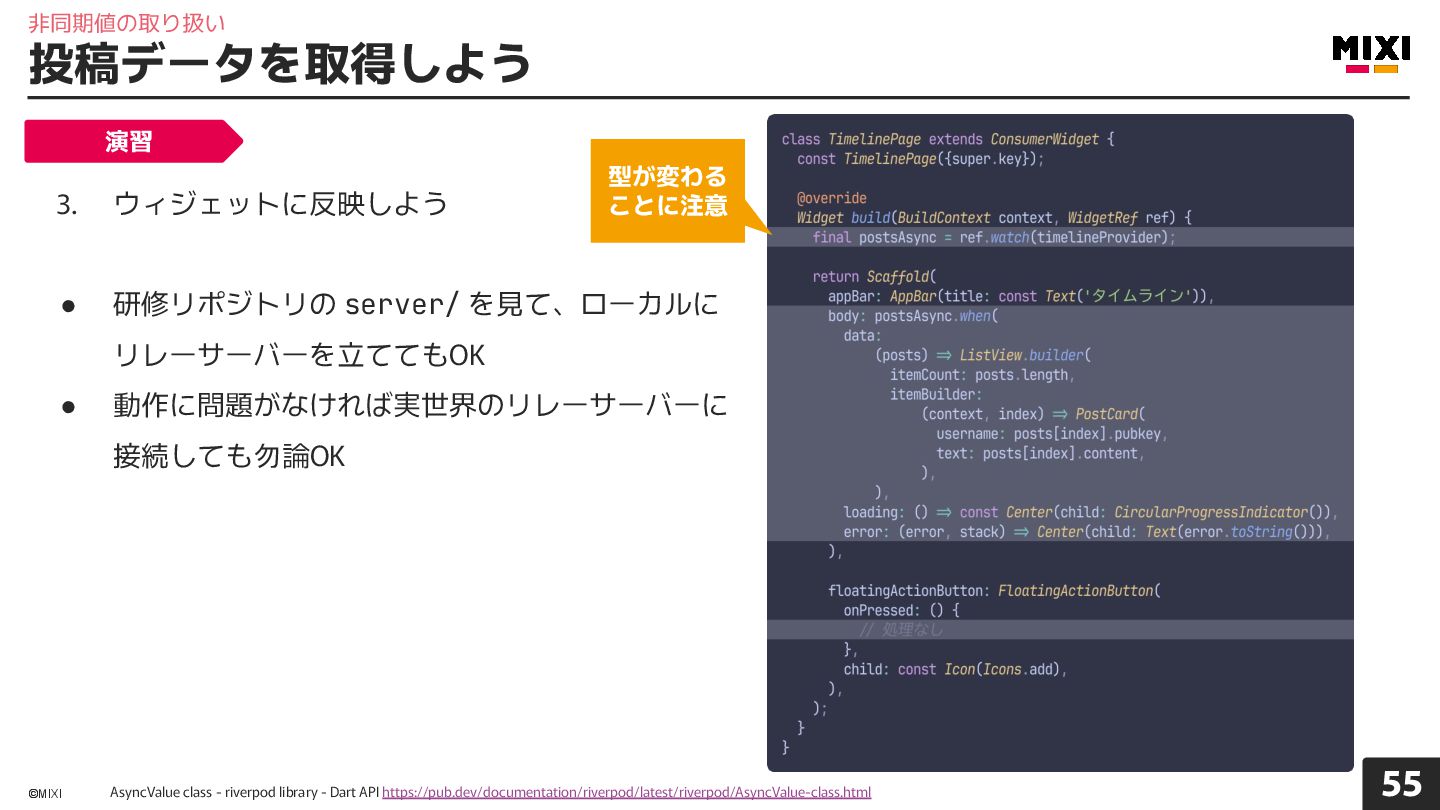Click the ©MIXI copyright mark

[x=45, y=794]
